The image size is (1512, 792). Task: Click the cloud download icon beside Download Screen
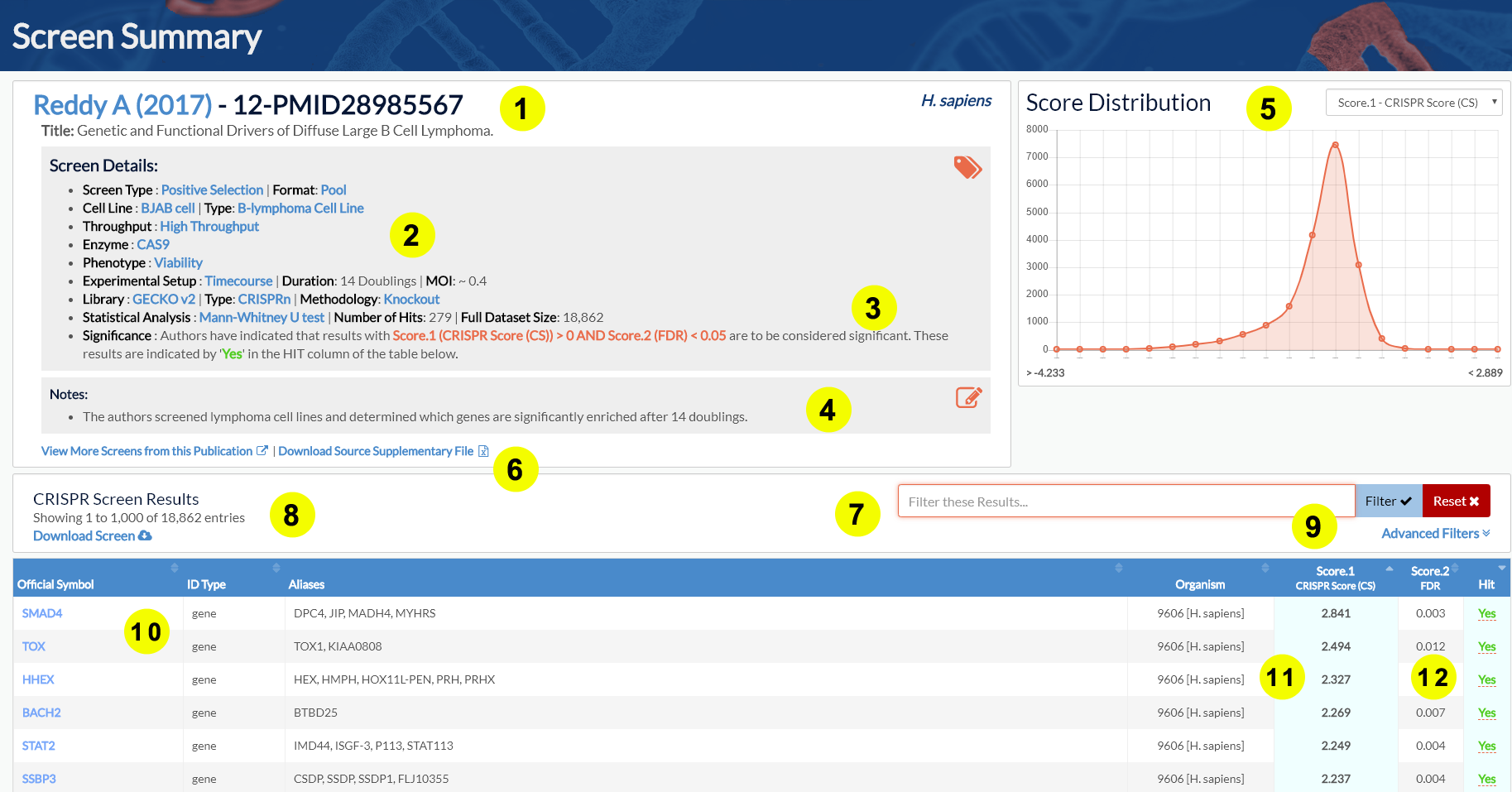coord(146,536)
